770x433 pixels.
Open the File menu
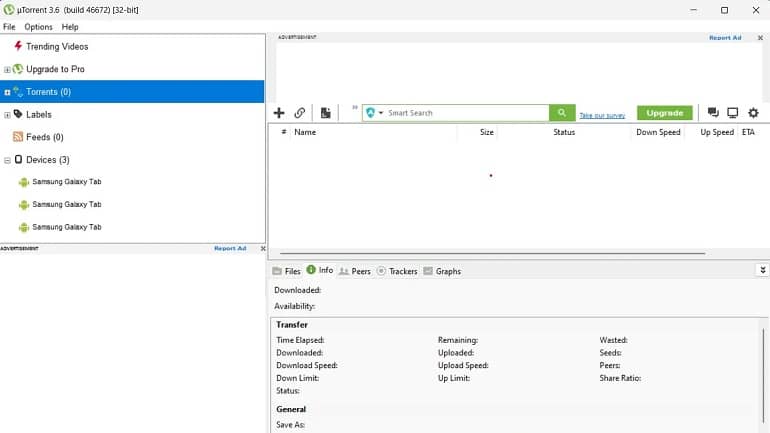pos(9,27)
